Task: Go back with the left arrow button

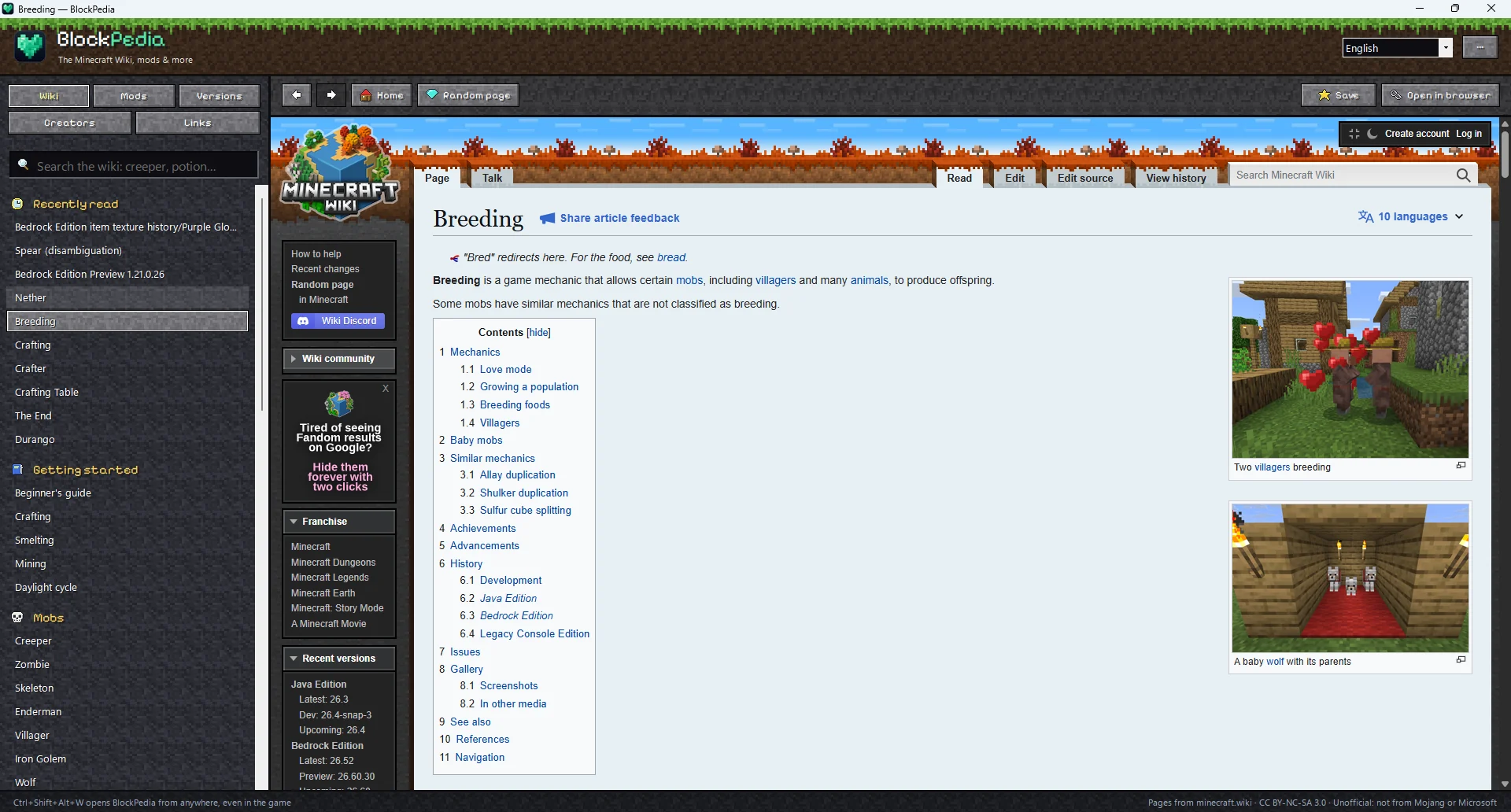Action: click(x=296, y=95)
